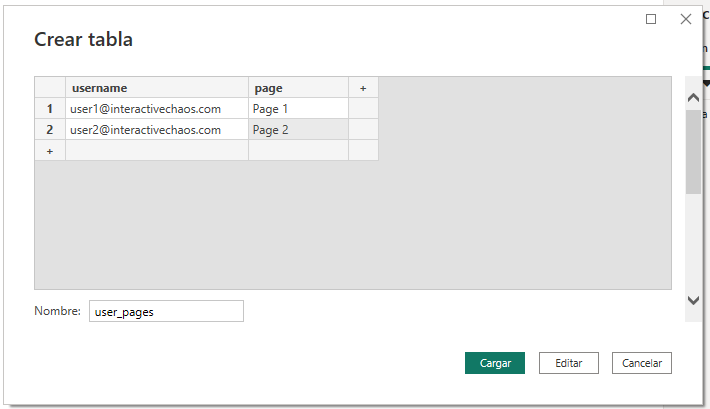This screenshot has width=710, height=409.
Task: Cancel the table creation dialog
Action: coord(642,363)
